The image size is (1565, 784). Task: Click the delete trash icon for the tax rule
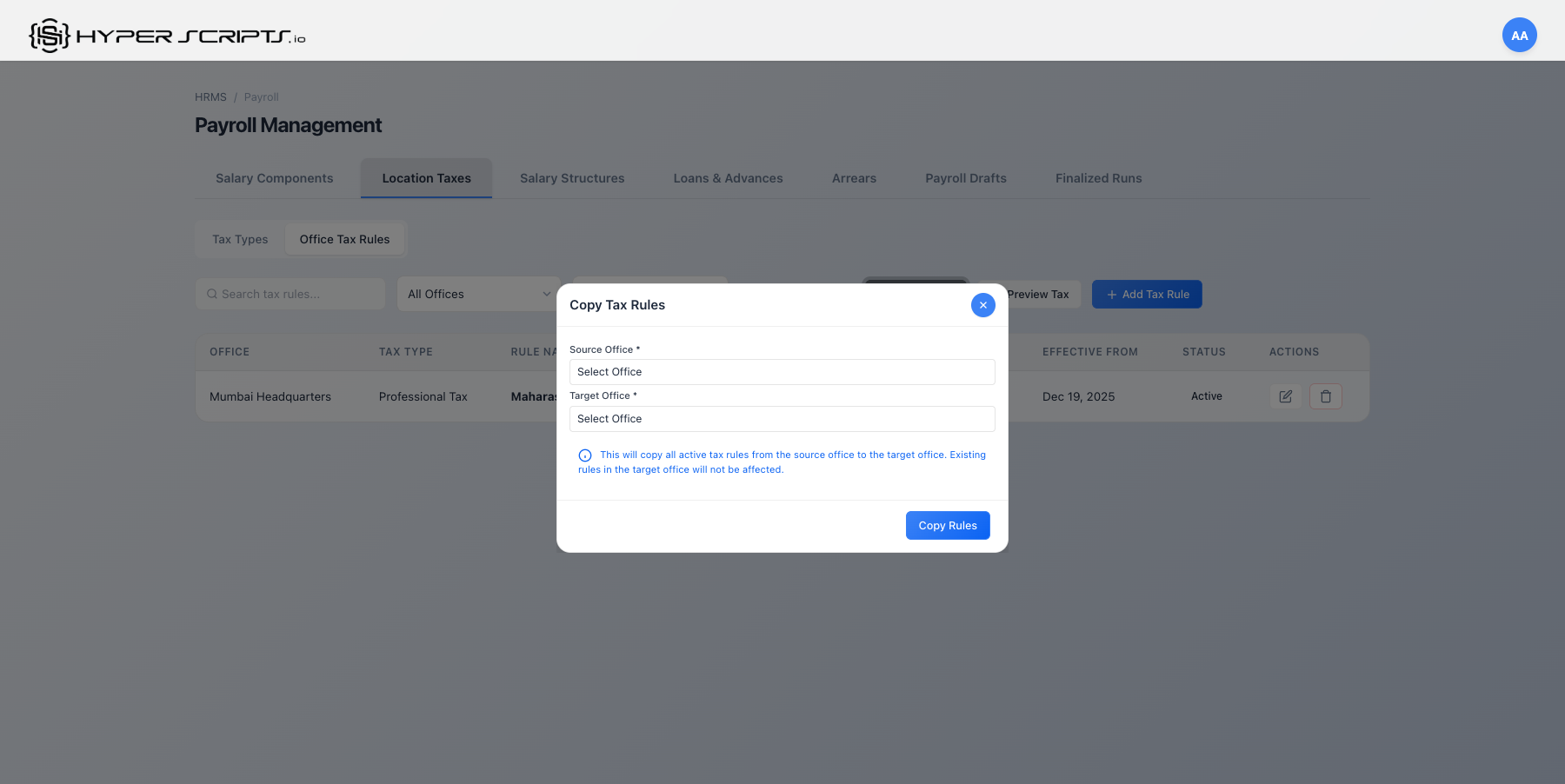[1325, 396]
